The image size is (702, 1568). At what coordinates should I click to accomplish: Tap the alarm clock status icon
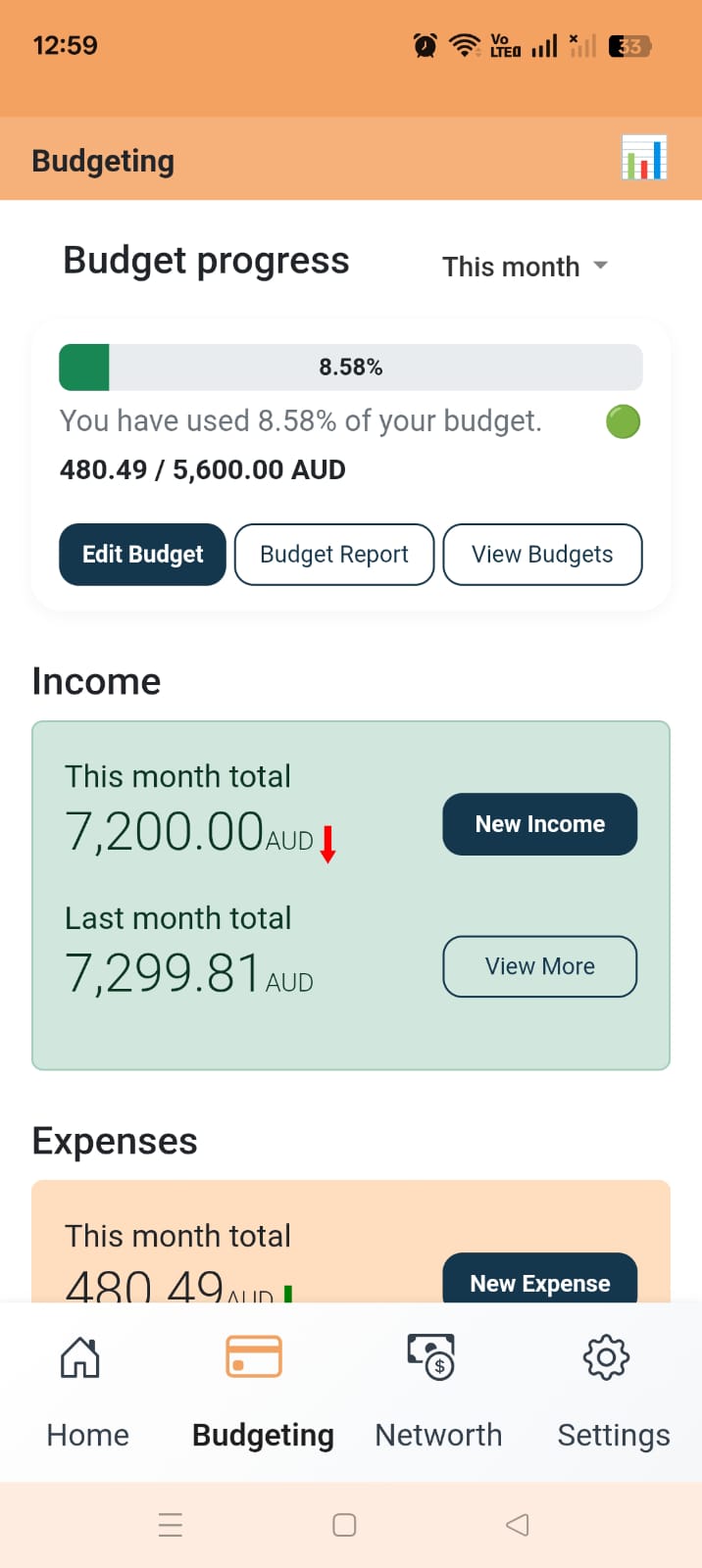[424, 44]
